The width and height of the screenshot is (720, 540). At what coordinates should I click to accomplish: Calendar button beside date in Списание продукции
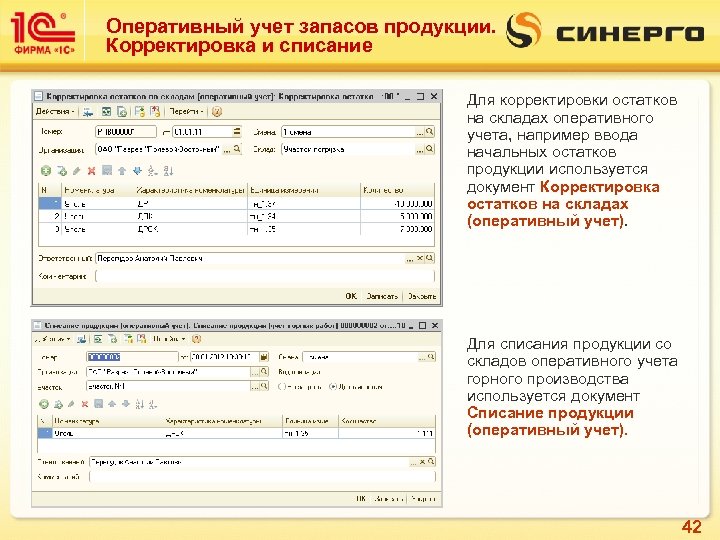pyautogui.click(x=264, y=357)
